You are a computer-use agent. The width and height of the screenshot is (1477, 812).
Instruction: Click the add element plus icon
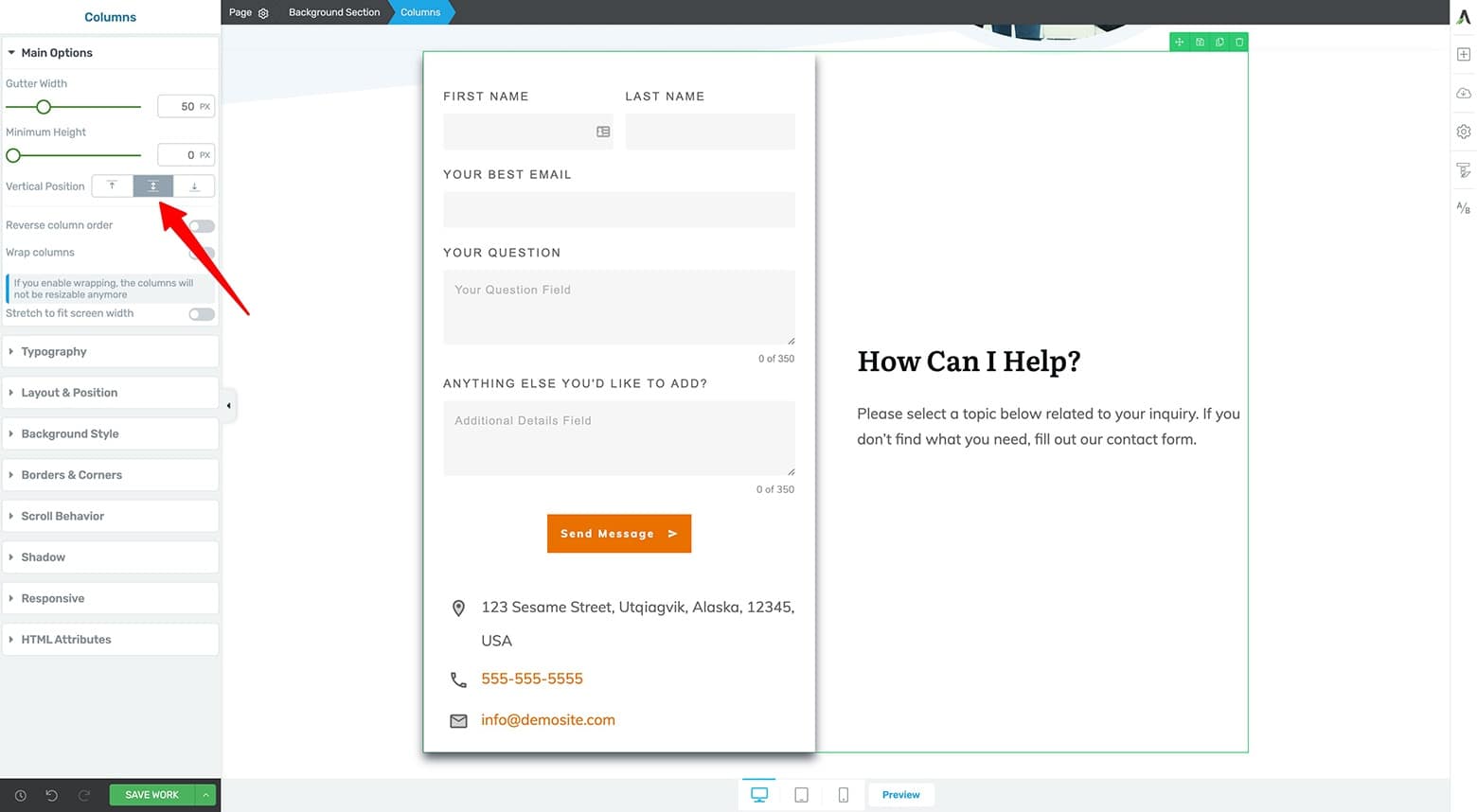point(1463,55)
